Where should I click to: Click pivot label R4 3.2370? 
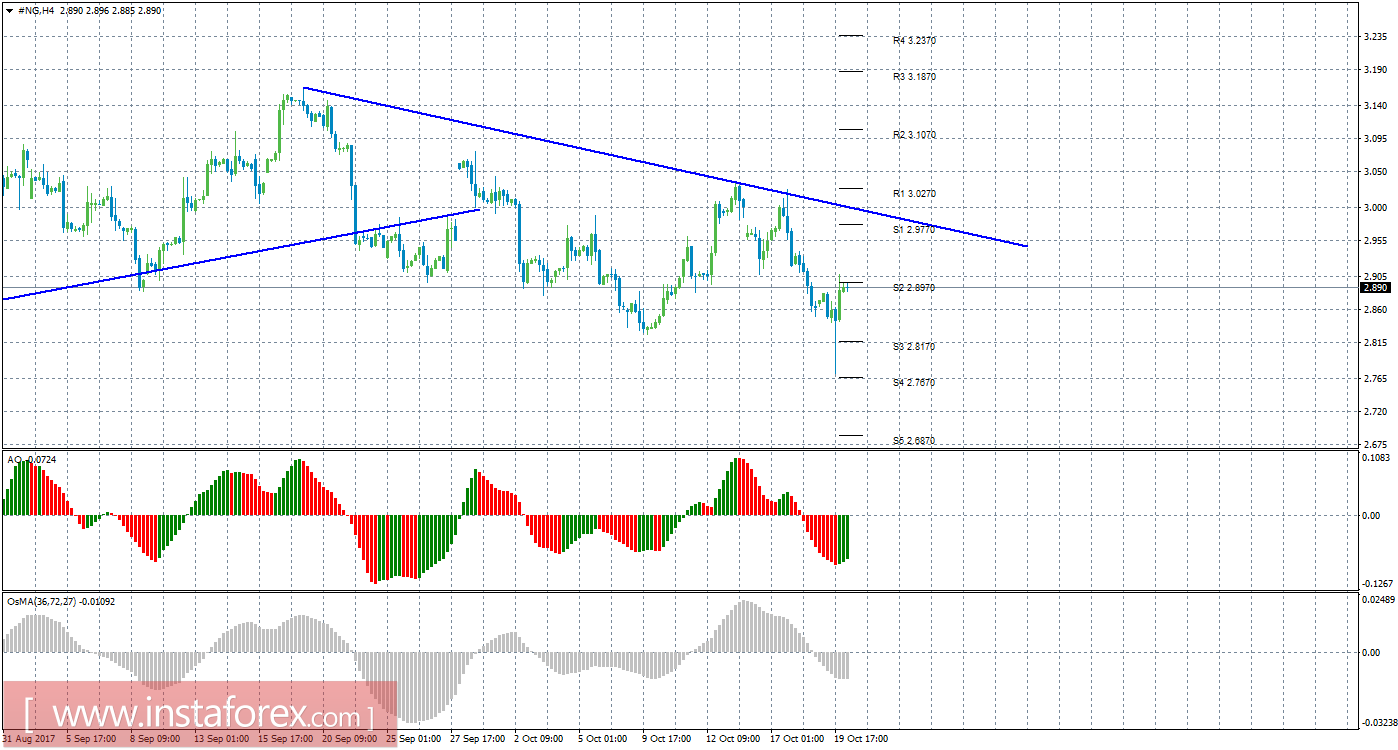coord(914,41)
